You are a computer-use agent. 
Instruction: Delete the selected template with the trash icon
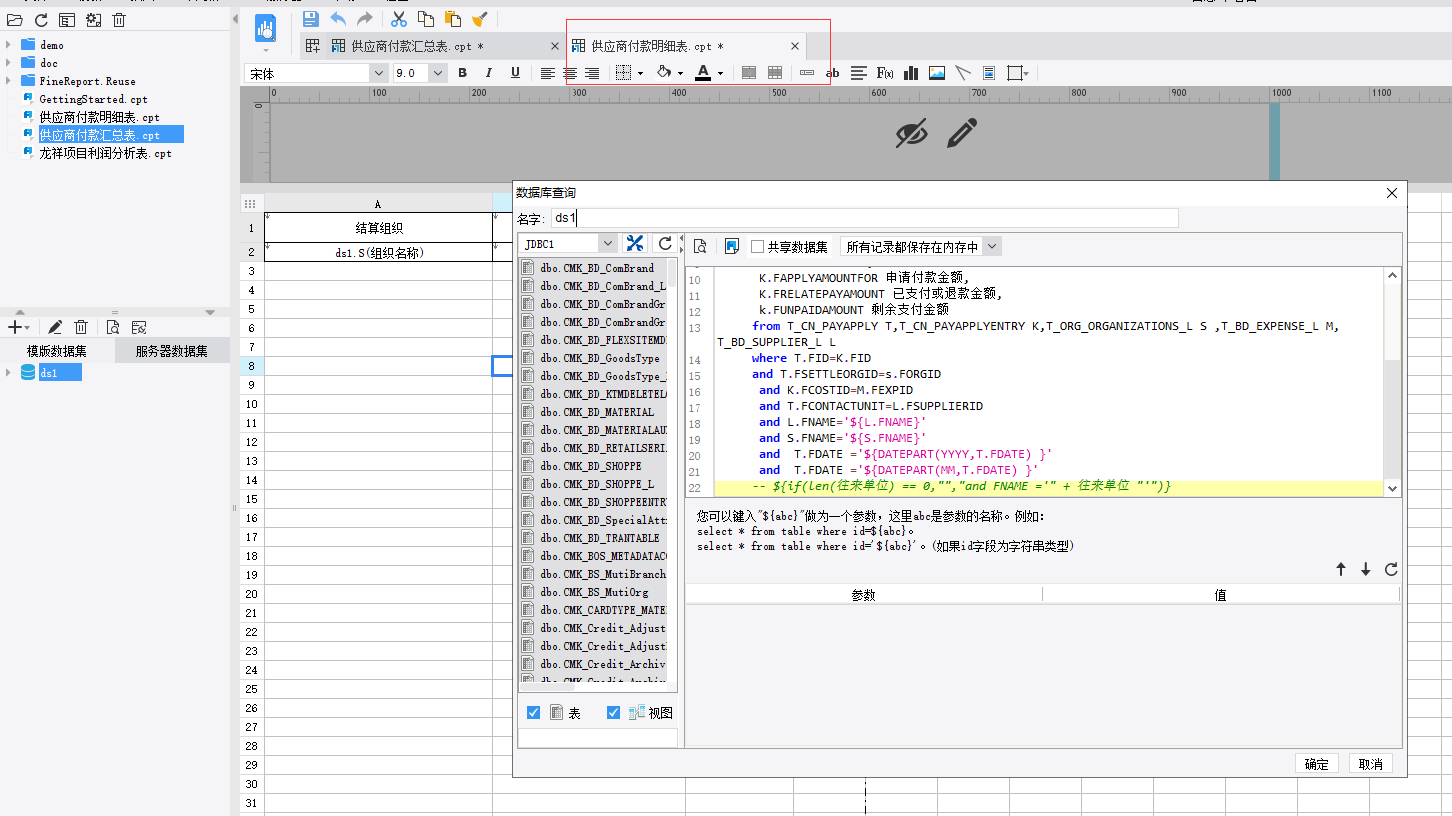tap(119, 20)
